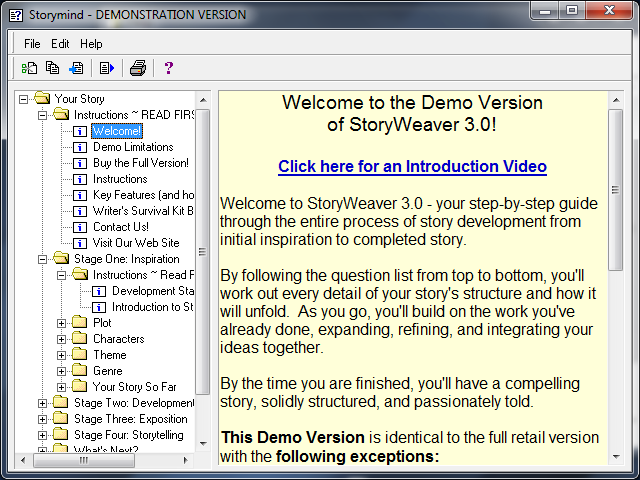Click the tree panel's horizontal scrollbar right arrow
The image size is (640, 480).
(187, 459)
